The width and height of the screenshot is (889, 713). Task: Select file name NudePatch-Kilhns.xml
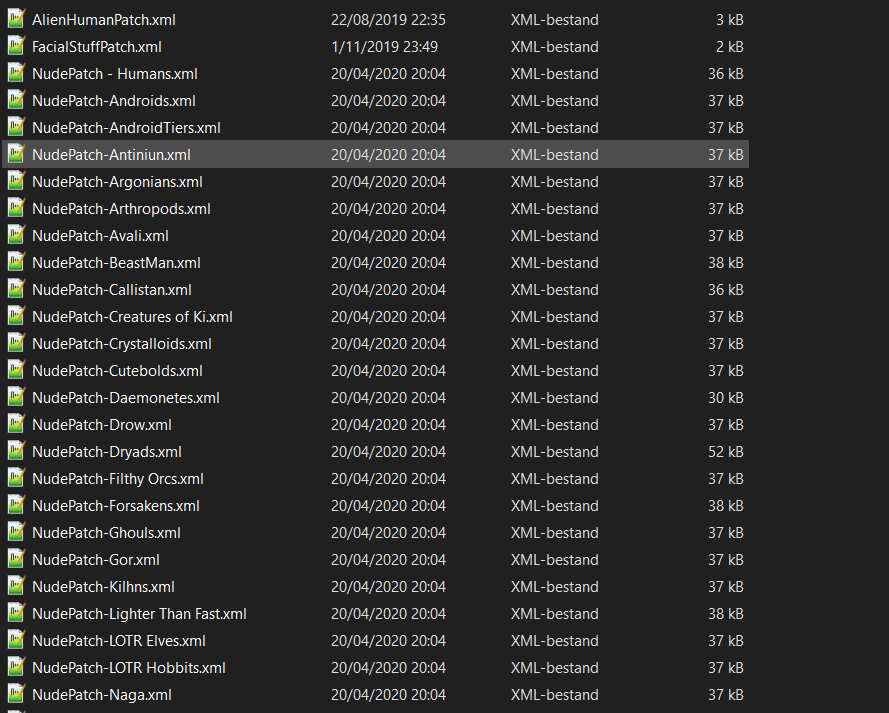tap(104, 587)
